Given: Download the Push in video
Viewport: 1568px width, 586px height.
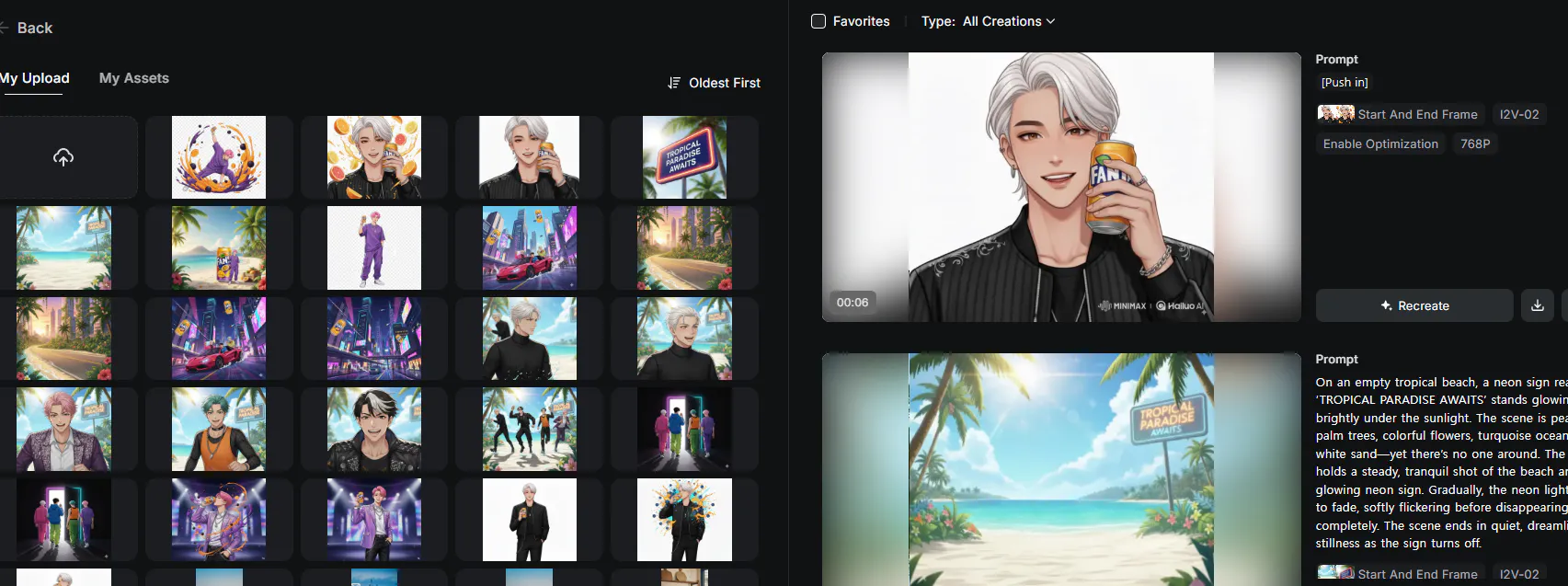Looking at the screenshot, I should click(x=1538, y=305).
